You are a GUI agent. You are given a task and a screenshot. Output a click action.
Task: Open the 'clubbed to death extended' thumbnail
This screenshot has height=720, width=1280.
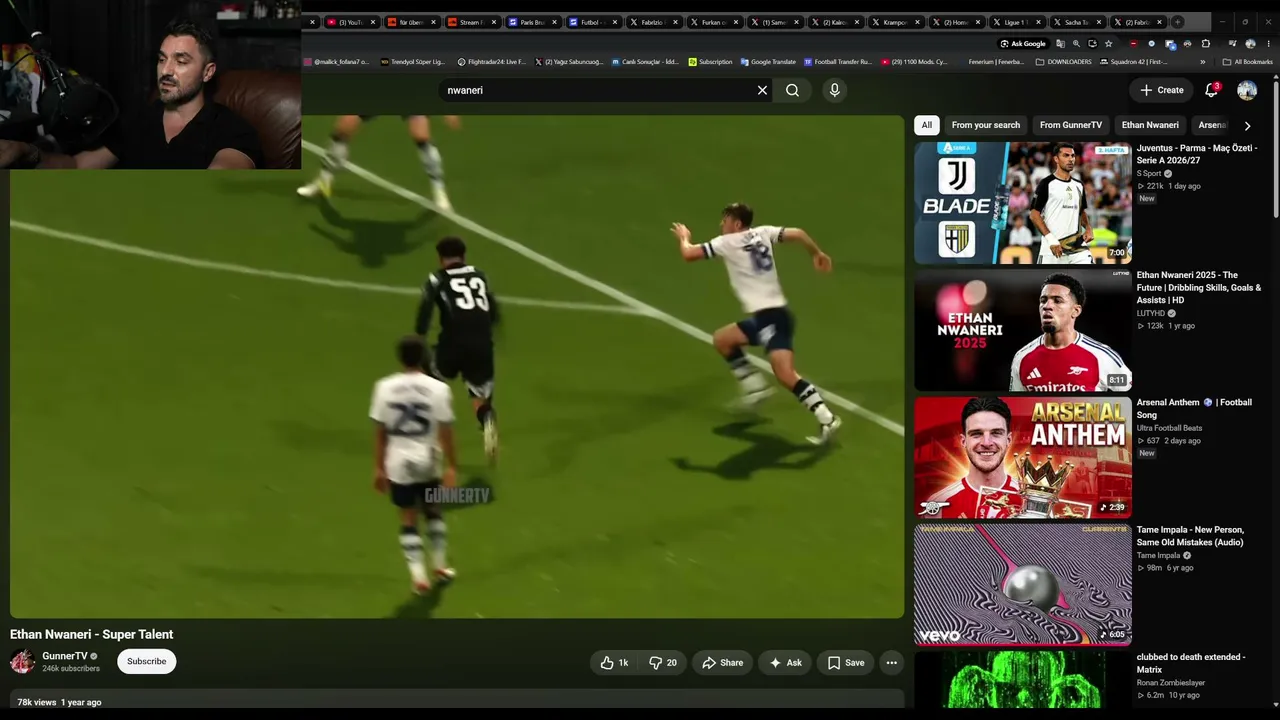tap(1023, 680)
